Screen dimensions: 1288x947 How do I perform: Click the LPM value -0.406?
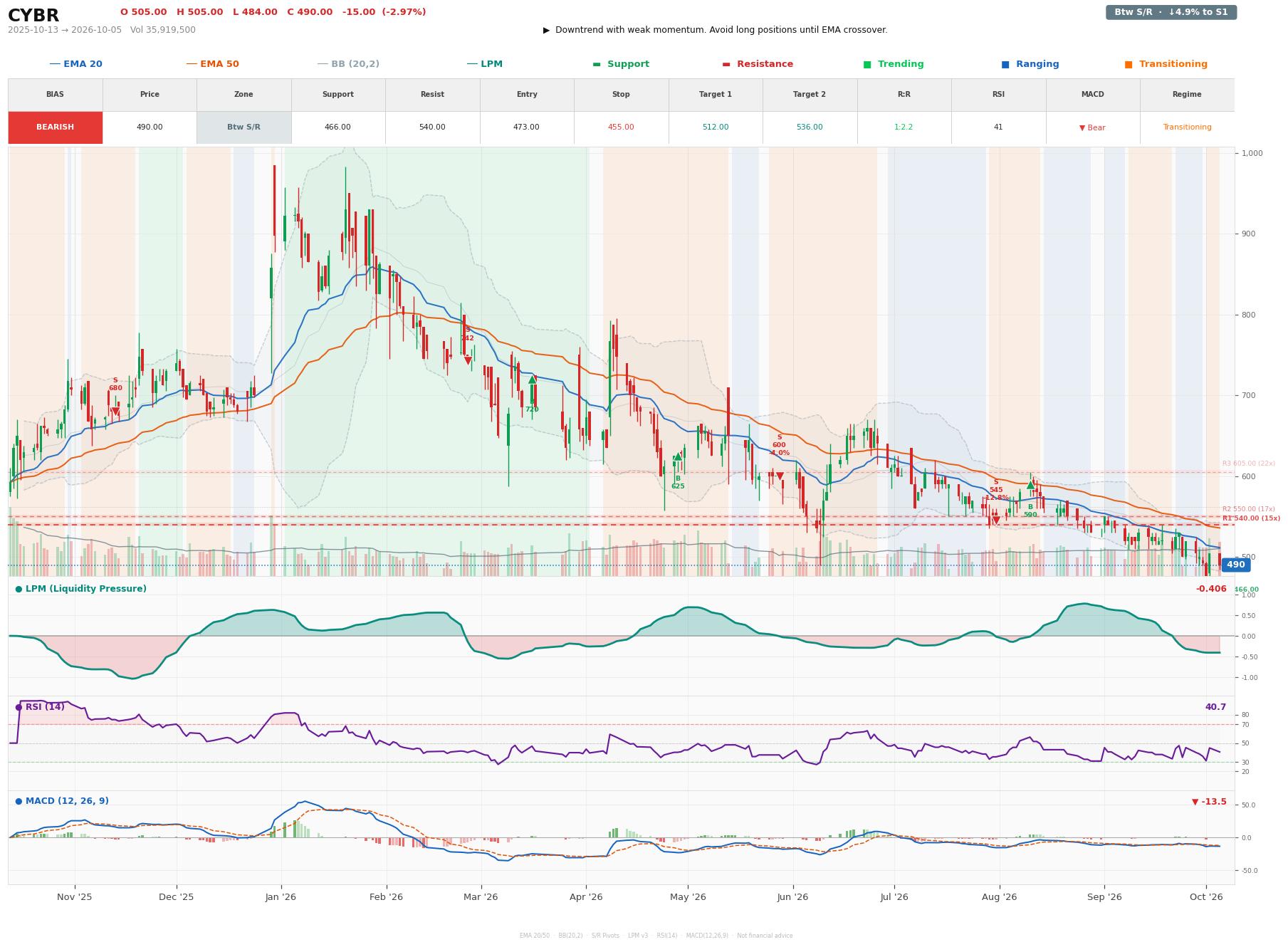click(1211, 589)
